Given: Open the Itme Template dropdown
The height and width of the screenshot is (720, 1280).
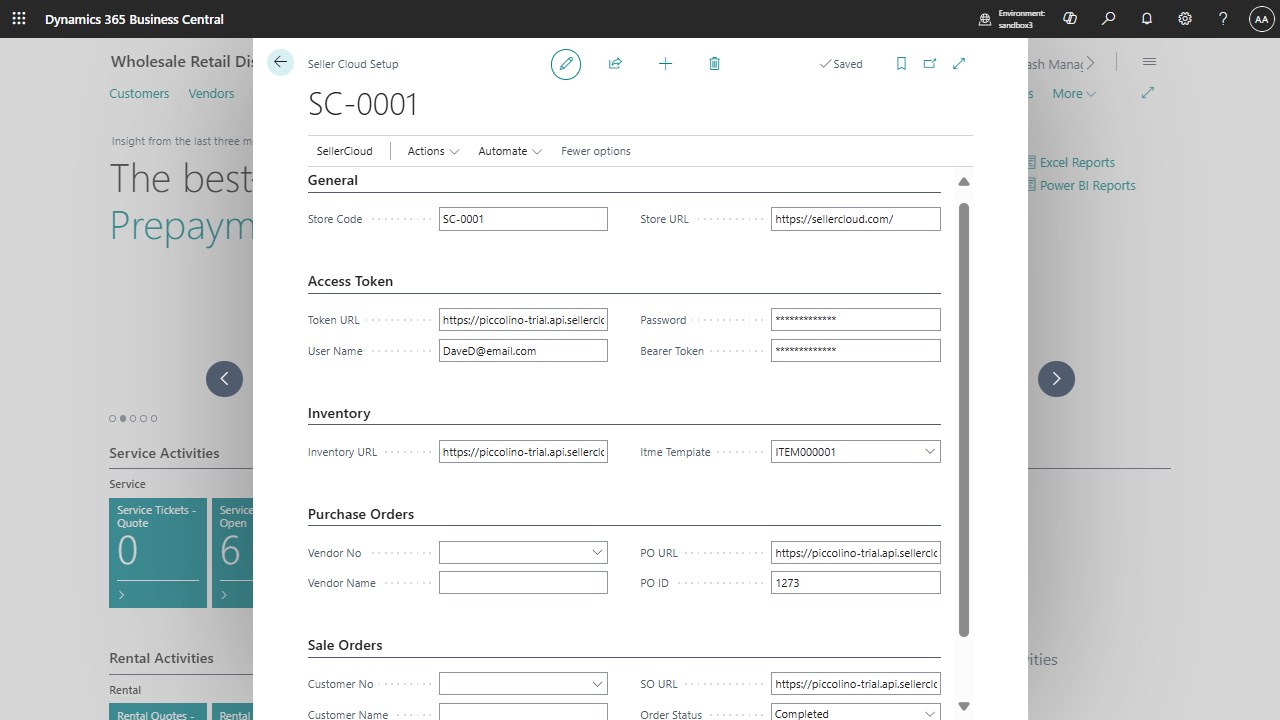Looking at the screenshot, I should (929, 452).
